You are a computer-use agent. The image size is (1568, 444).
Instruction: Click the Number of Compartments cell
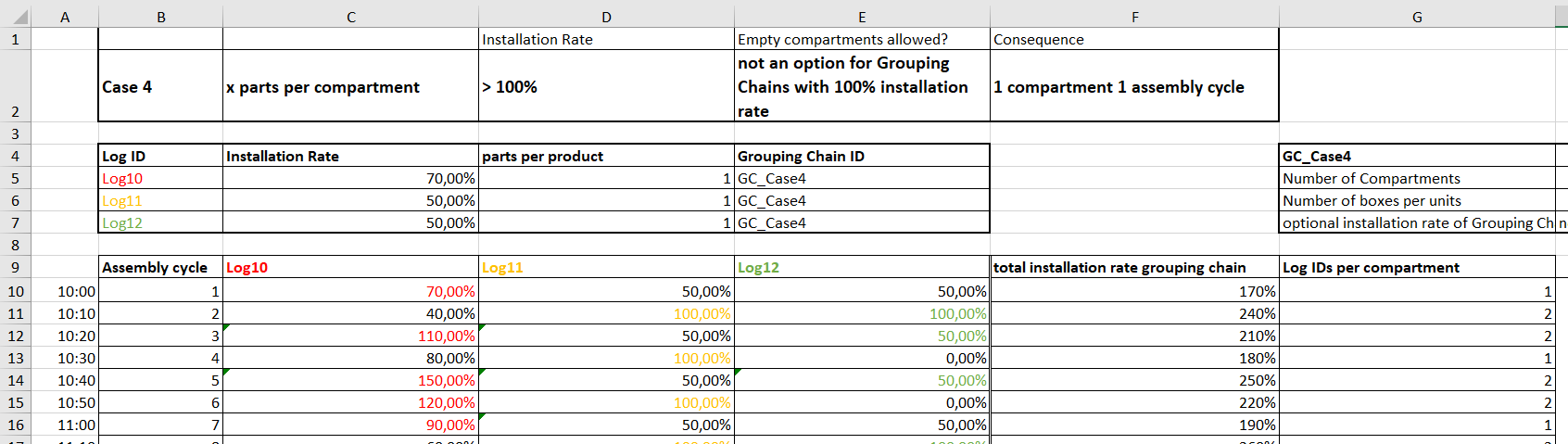click(1417, 178)
